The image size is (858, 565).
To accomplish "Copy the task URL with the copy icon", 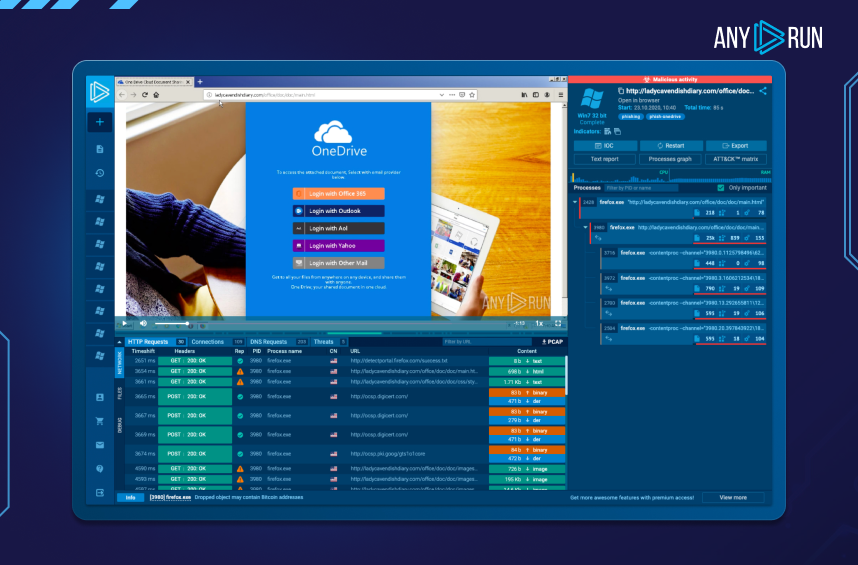I will (621, 91).
